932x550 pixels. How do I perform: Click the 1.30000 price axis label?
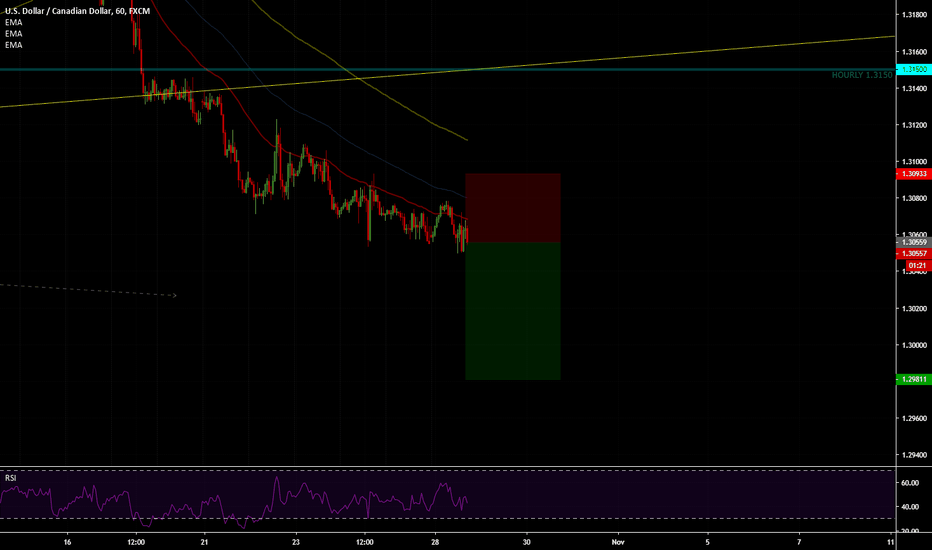tap(914, 345)
